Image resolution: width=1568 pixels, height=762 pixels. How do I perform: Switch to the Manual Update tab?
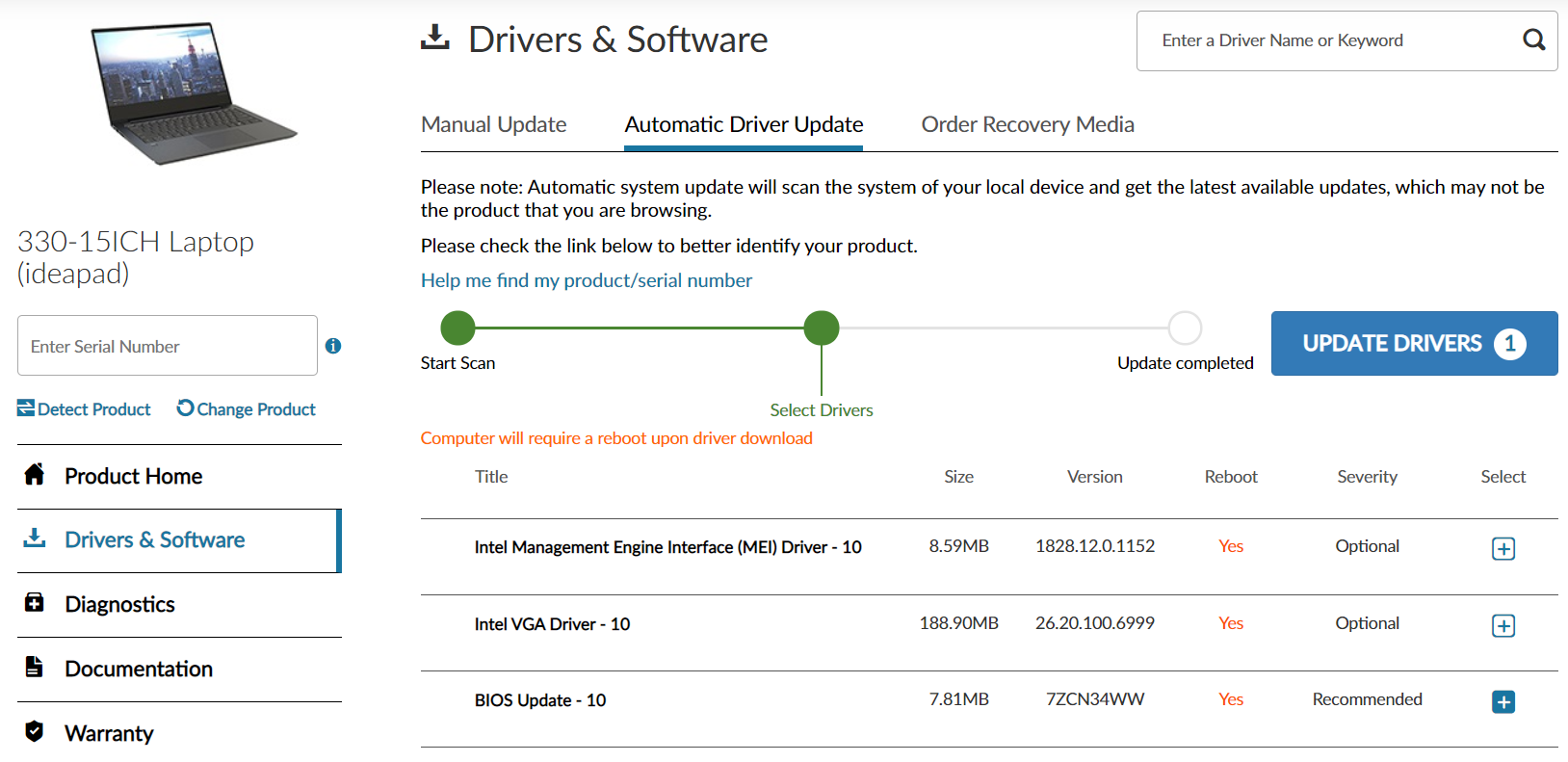click(x=493, y=124)
